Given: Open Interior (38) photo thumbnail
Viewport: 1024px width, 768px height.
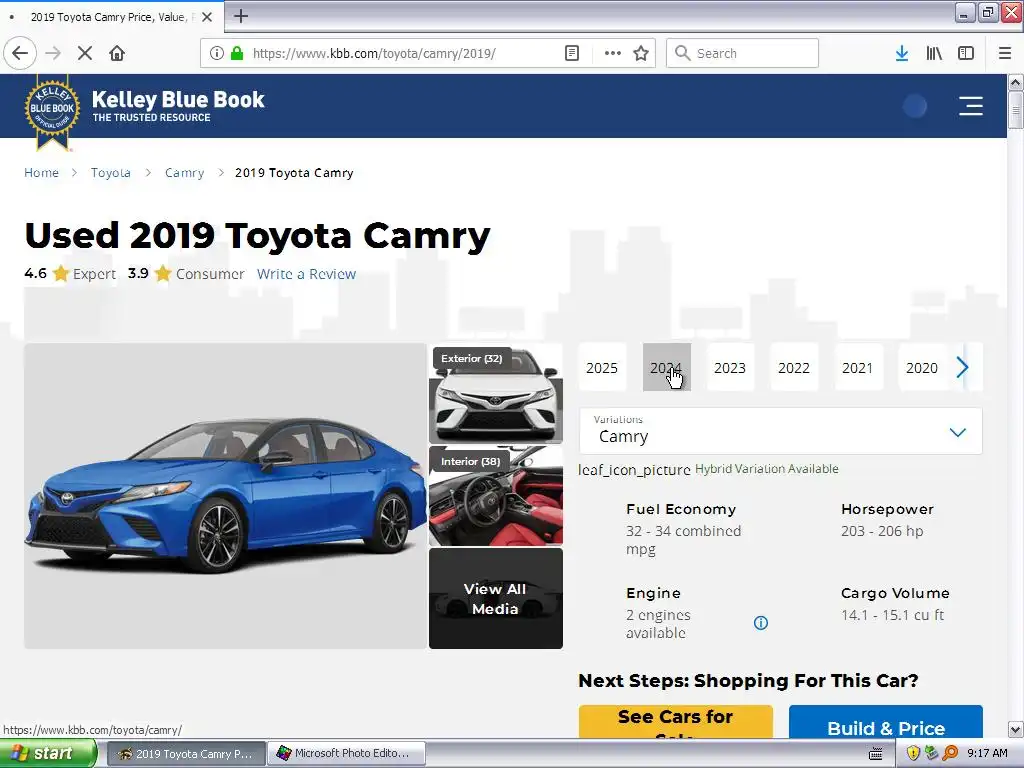Looking at the screenshot, I should (496, 496).
